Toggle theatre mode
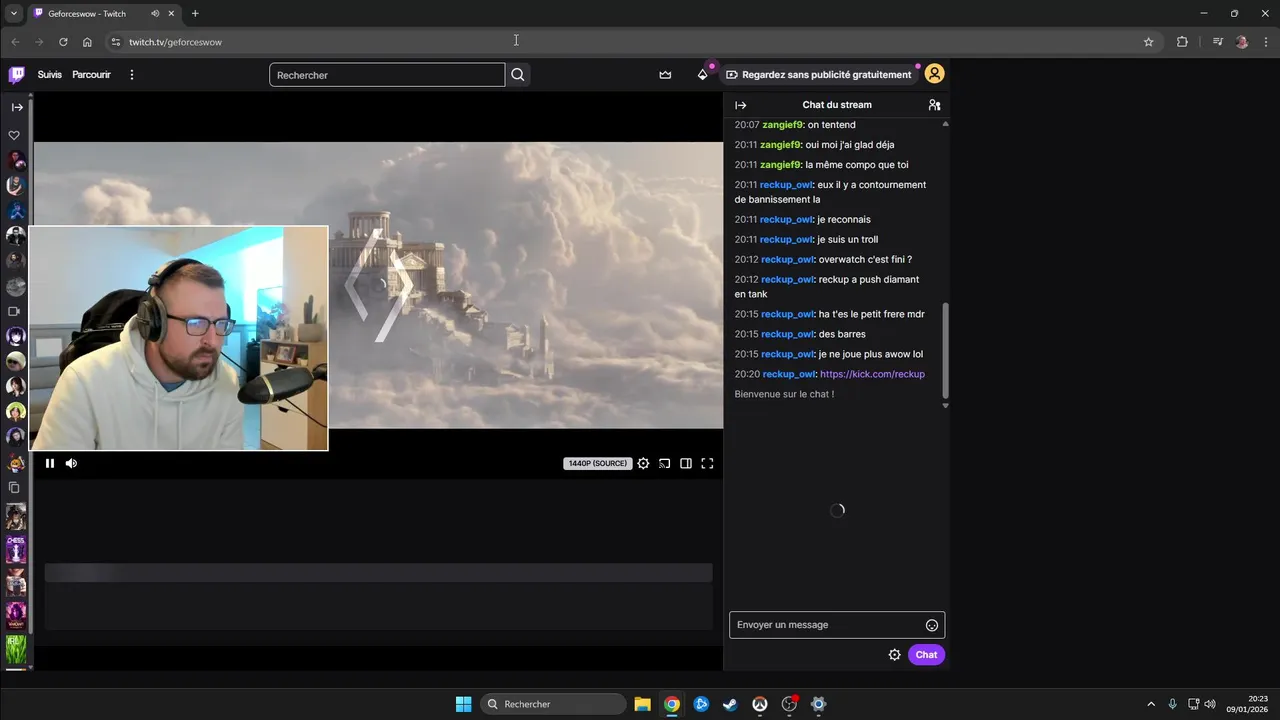This screenshot has width=1280, height=720. point(686,463)
